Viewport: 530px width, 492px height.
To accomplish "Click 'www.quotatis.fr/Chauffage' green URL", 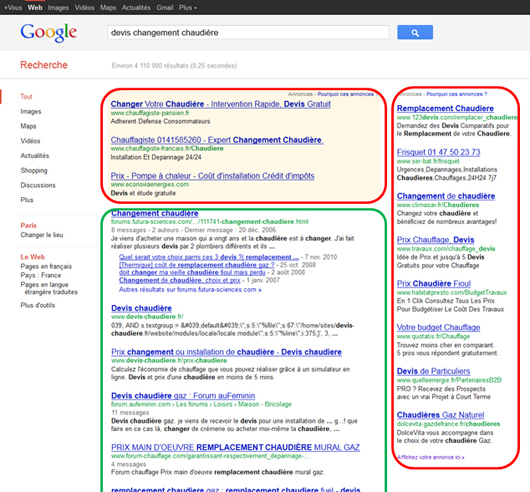I will pos(433,336).
